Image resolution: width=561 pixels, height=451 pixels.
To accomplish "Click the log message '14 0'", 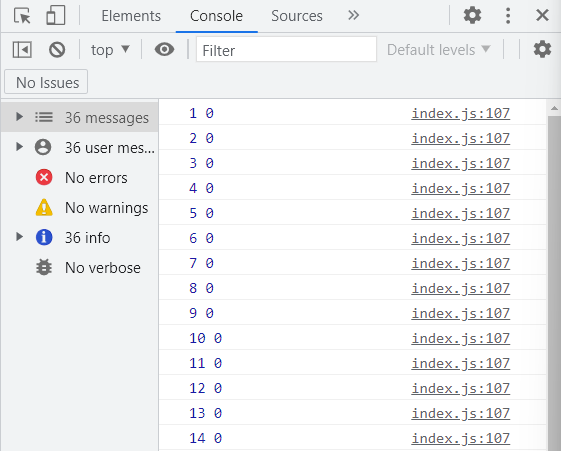I will pyautogui.click(x=206, y=438).
